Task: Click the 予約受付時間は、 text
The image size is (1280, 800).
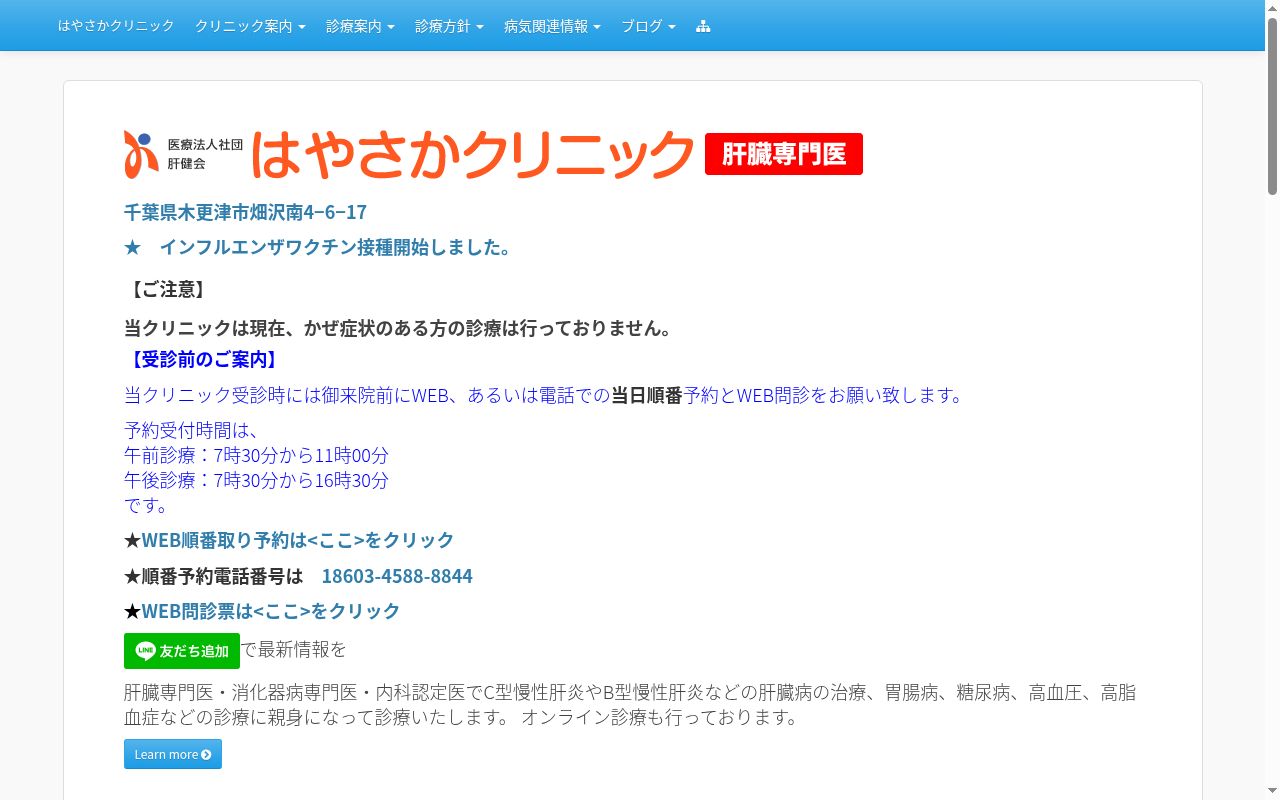Action: 192,430
